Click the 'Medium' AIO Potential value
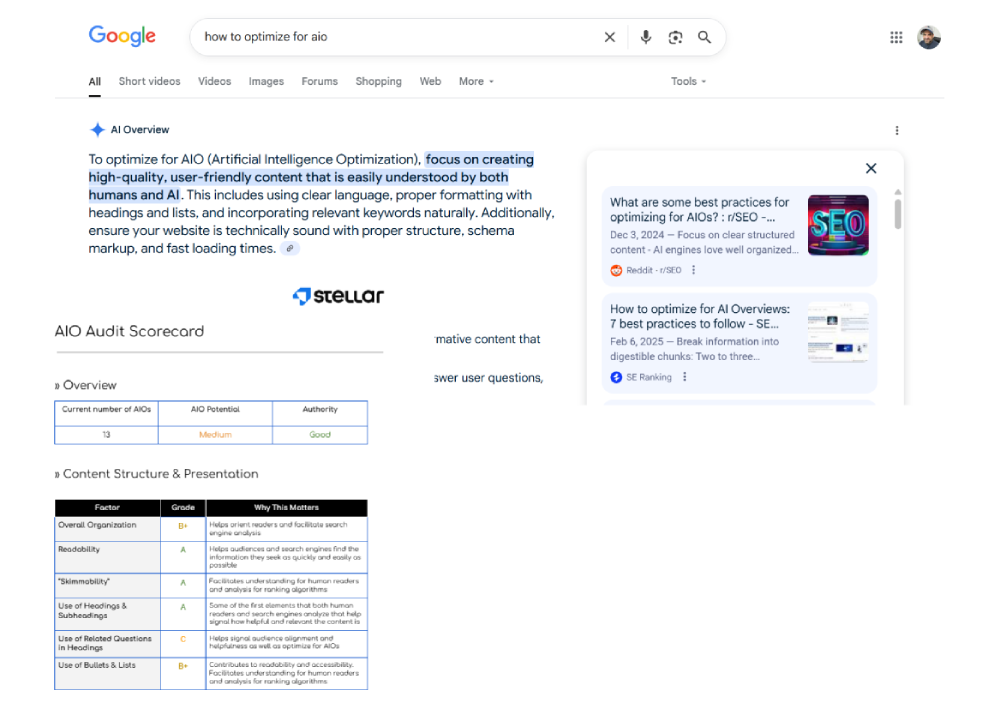The image size is (1000, 727). click(x=215, y=435)
